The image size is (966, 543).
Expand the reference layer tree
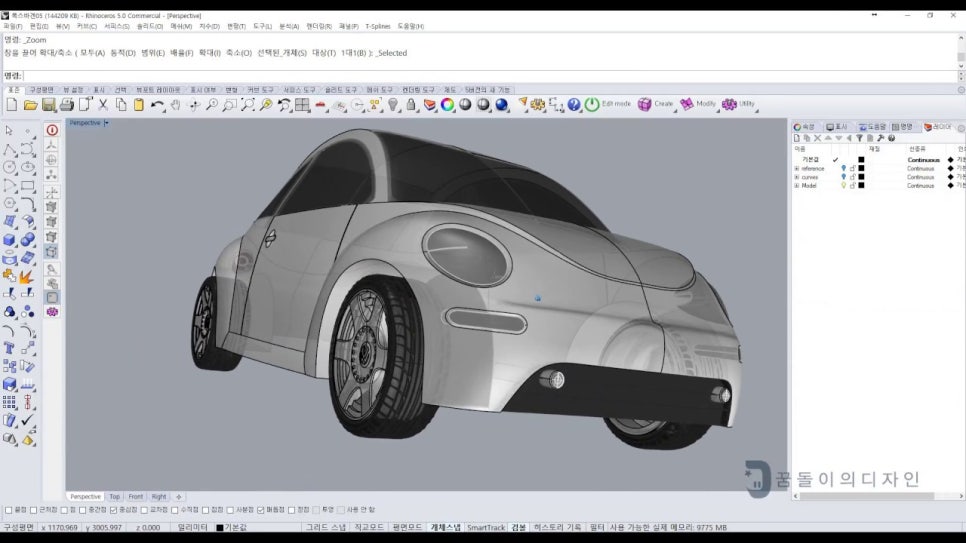(x=797, y=168)
